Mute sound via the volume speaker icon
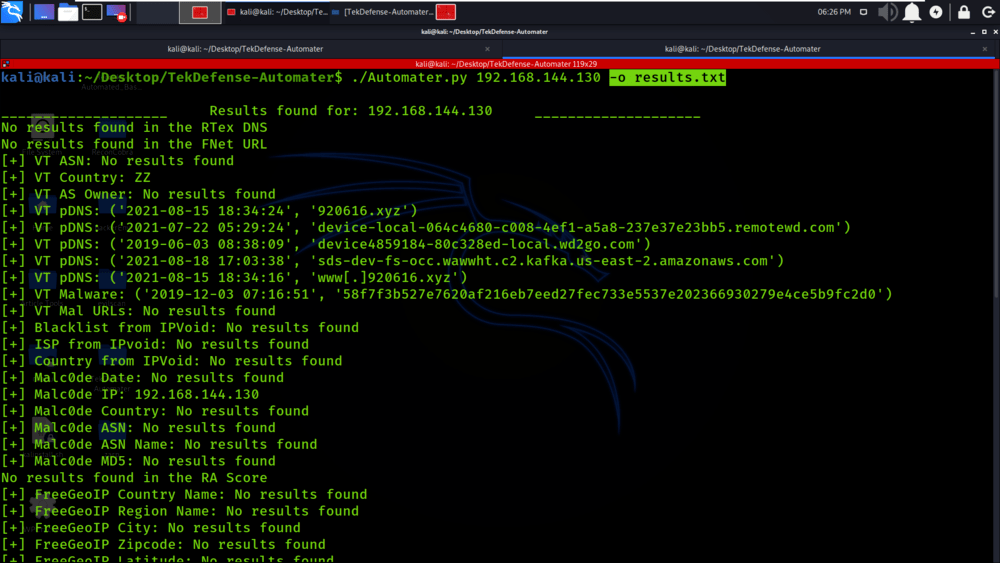This screenshot has width=1000, height=563. 887,12
